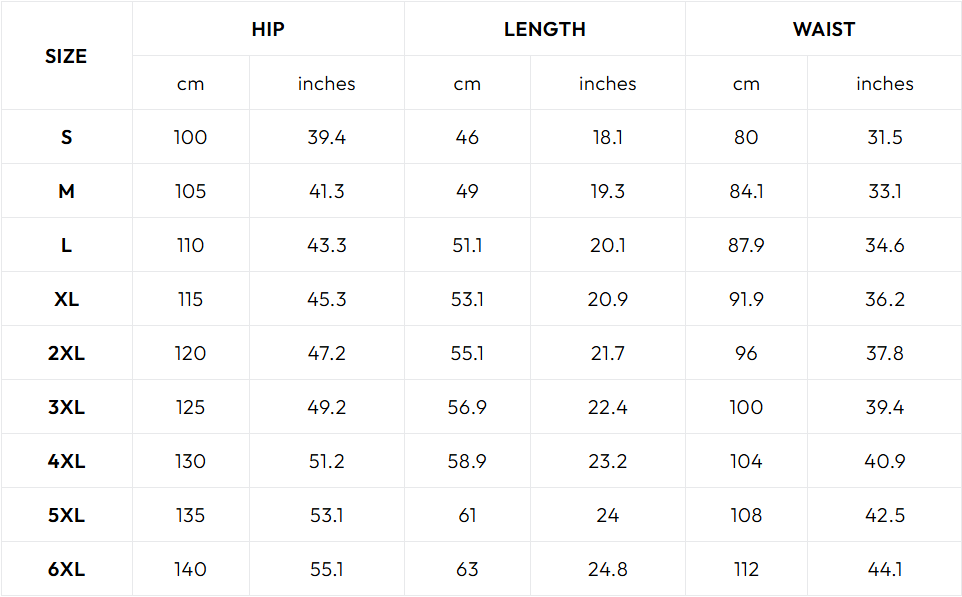This screenshot has height=597, width=962.
Task: Click the cm subheader under WAIST
Action: coord(746,84)
